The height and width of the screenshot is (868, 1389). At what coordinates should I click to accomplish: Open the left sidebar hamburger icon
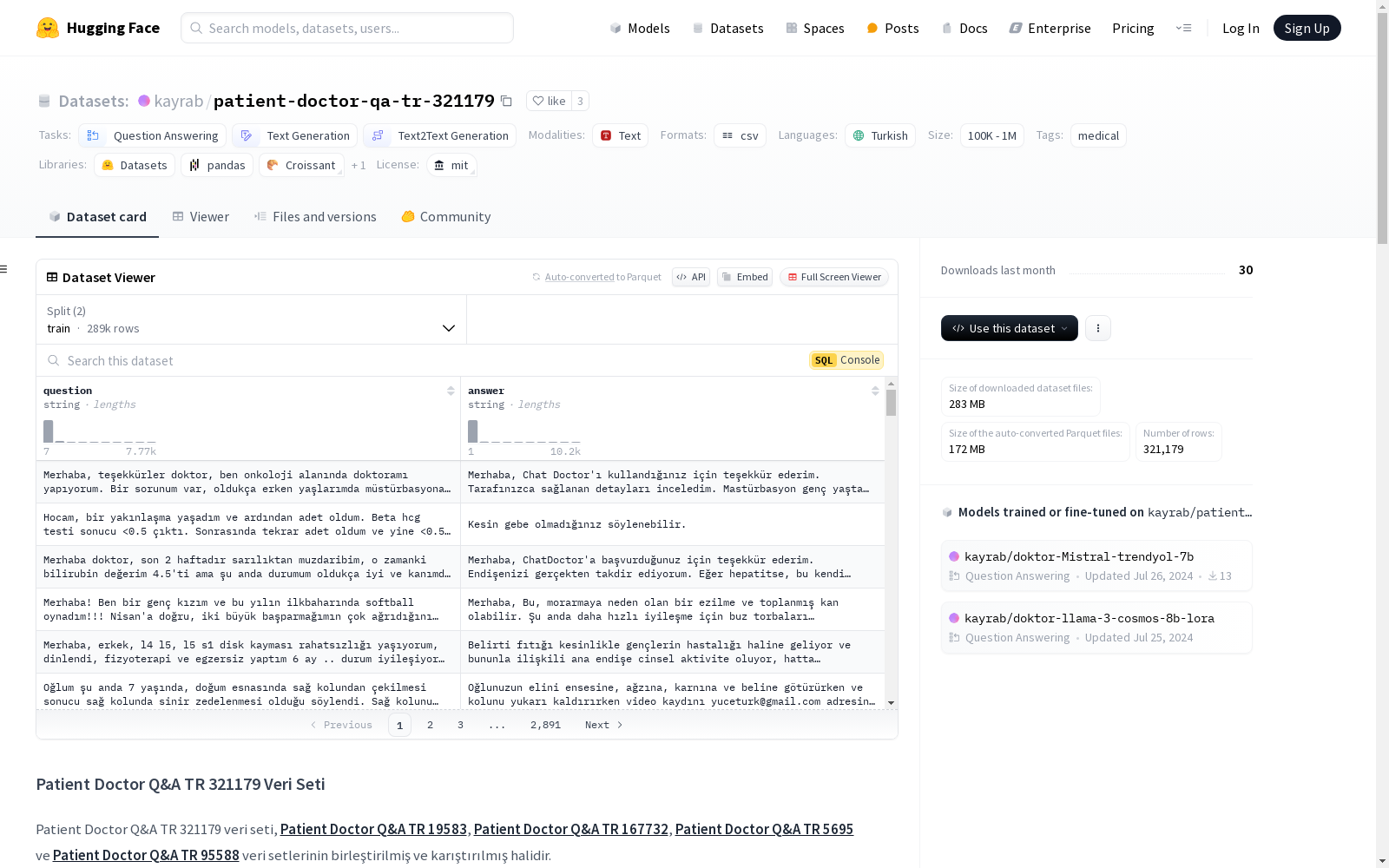3,269
